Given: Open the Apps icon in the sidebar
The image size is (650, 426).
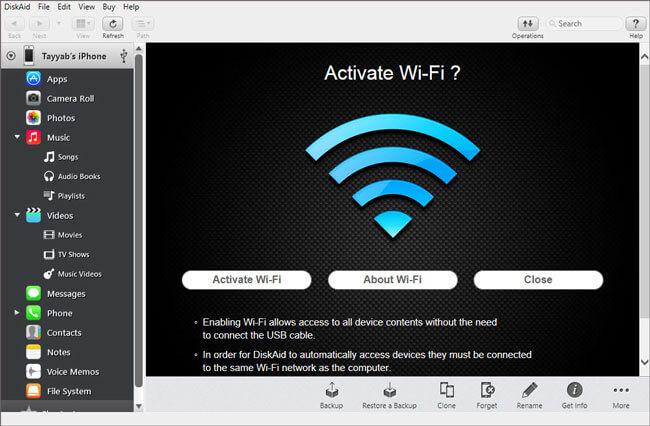Looking at the screenshot, I should point(34,79).
